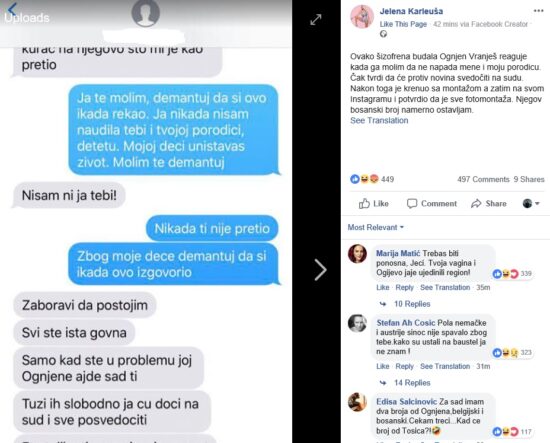Tap the back arrow beside Uploads
The height and width of the screenshot is (443, 550).
pyautogui.click(x=12, y=9)
